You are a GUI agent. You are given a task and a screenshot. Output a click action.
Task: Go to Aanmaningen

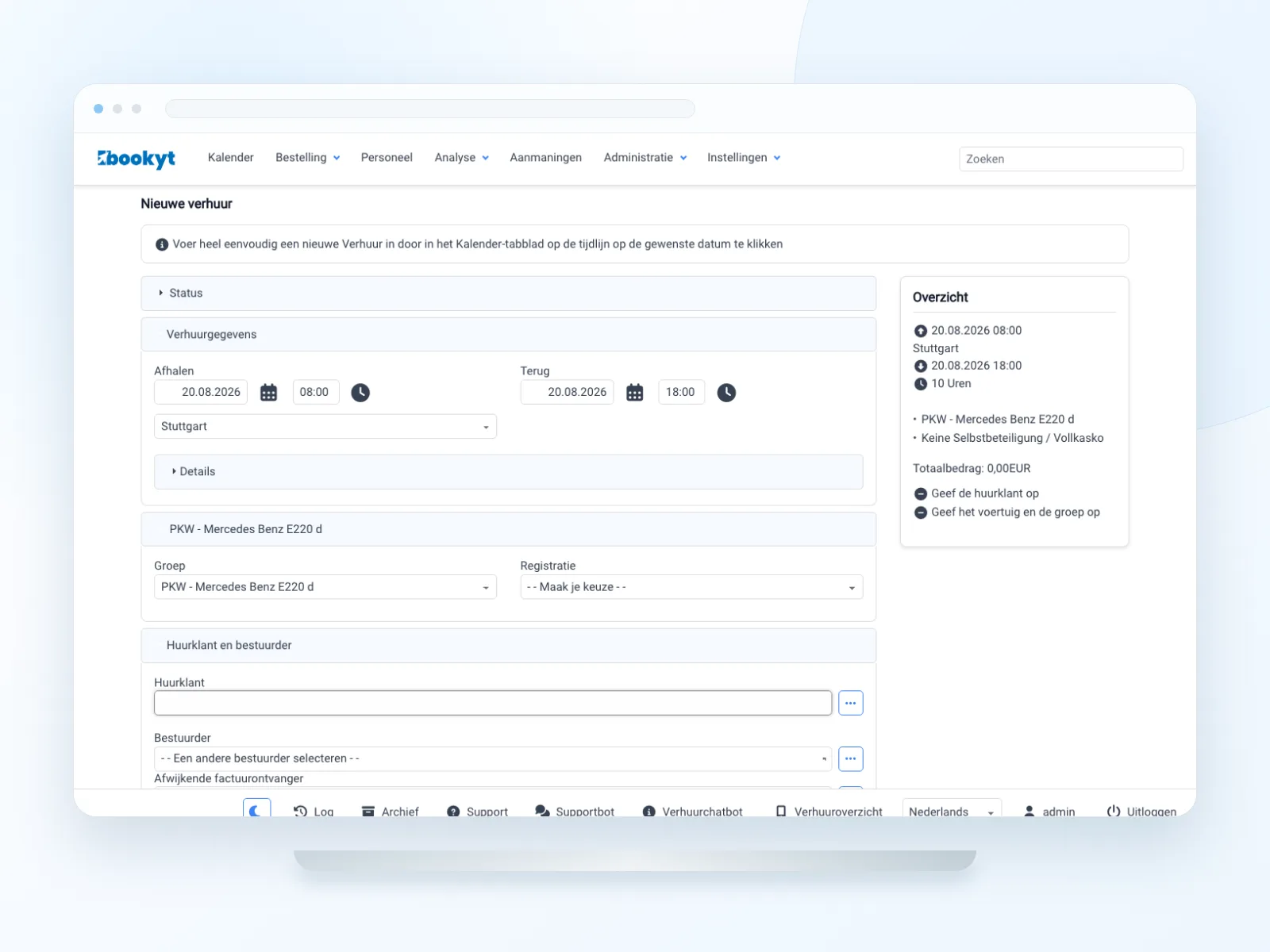pos(546,158)
